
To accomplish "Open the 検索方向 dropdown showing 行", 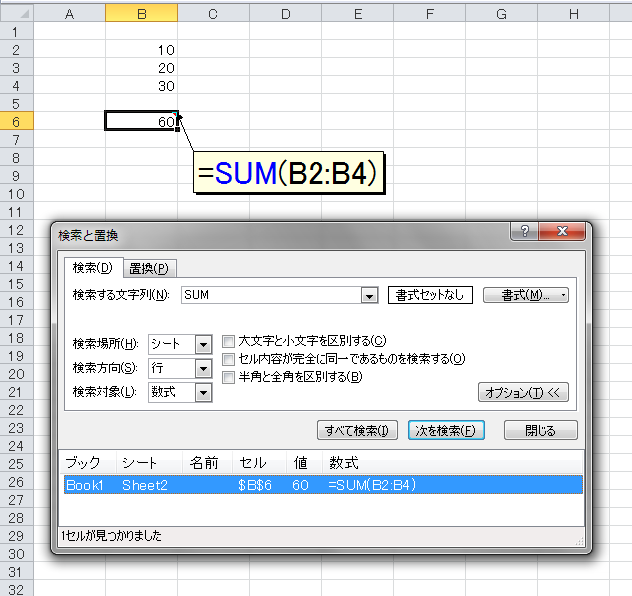I will [203, 368].
